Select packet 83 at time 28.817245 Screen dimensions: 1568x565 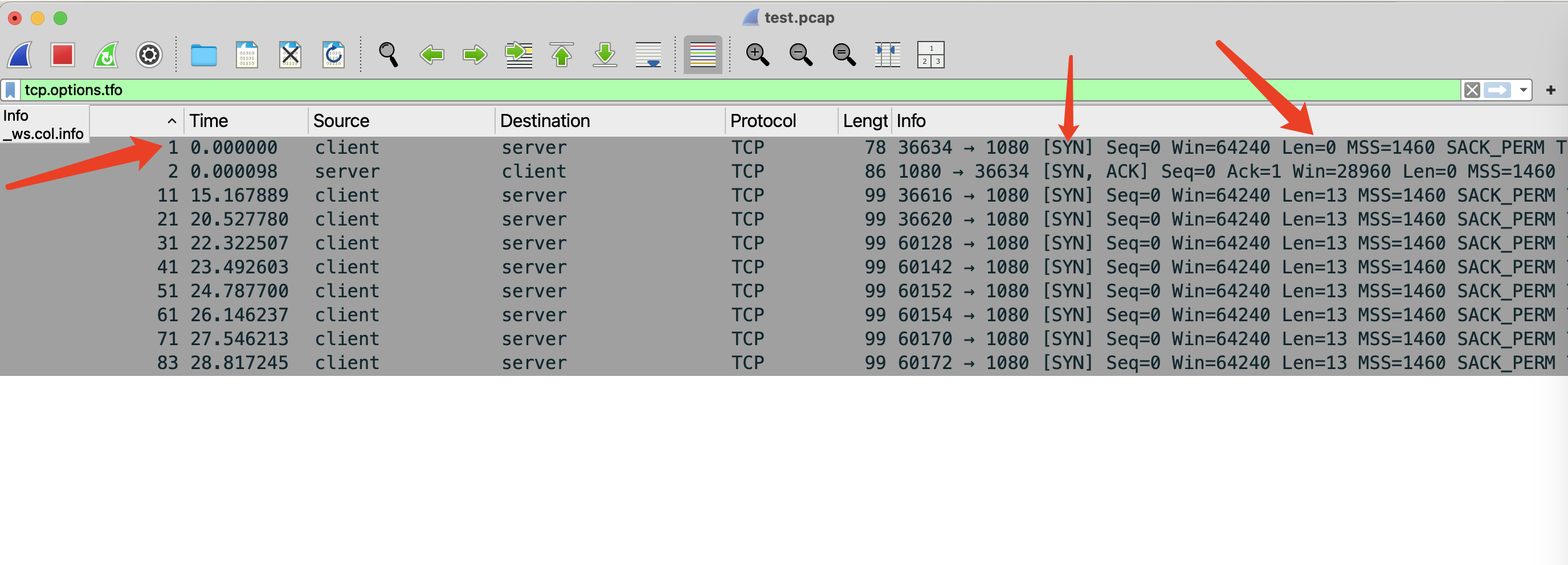(784, 363)
